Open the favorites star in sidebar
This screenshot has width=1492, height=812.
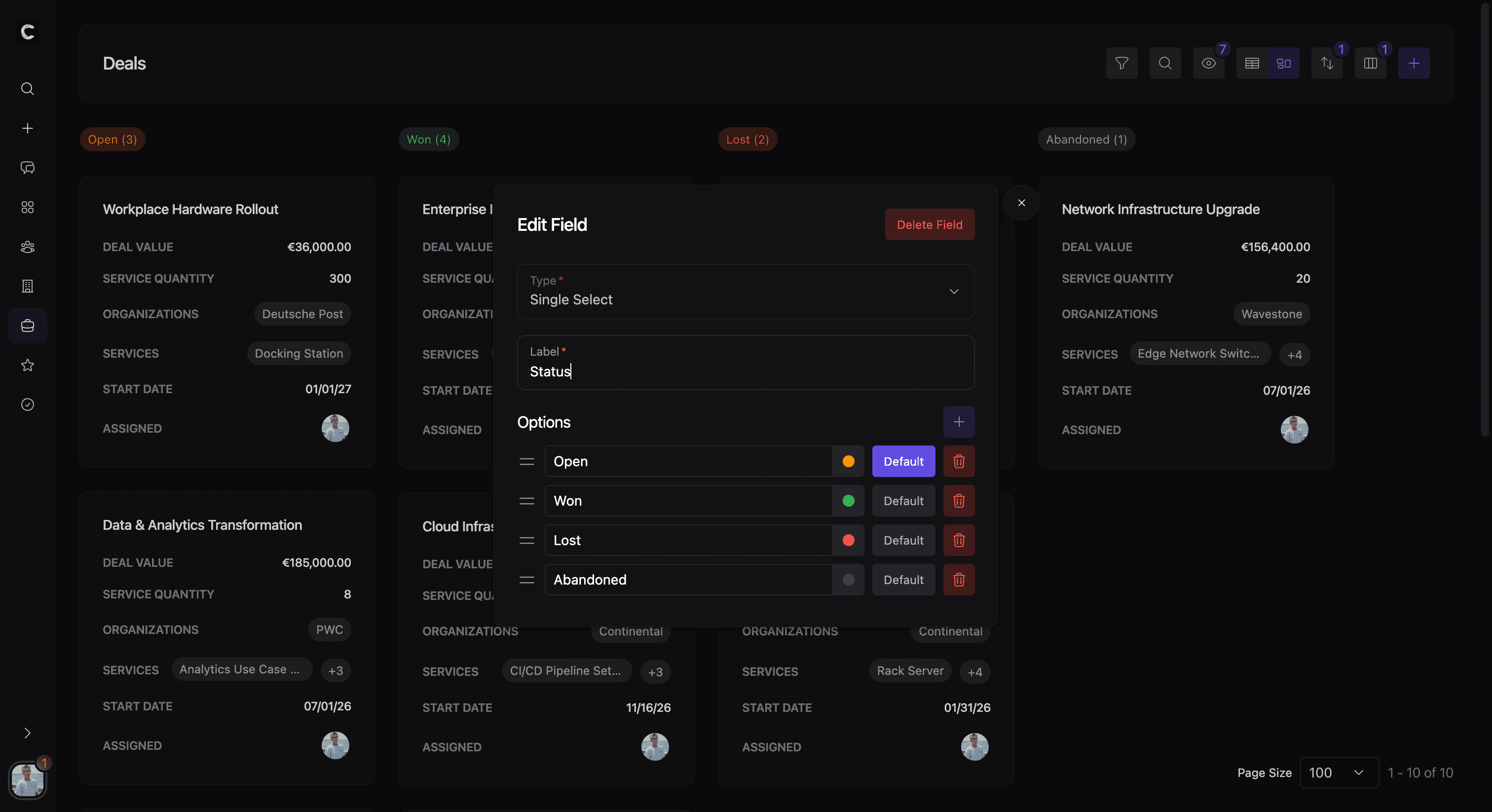point(27,365)
